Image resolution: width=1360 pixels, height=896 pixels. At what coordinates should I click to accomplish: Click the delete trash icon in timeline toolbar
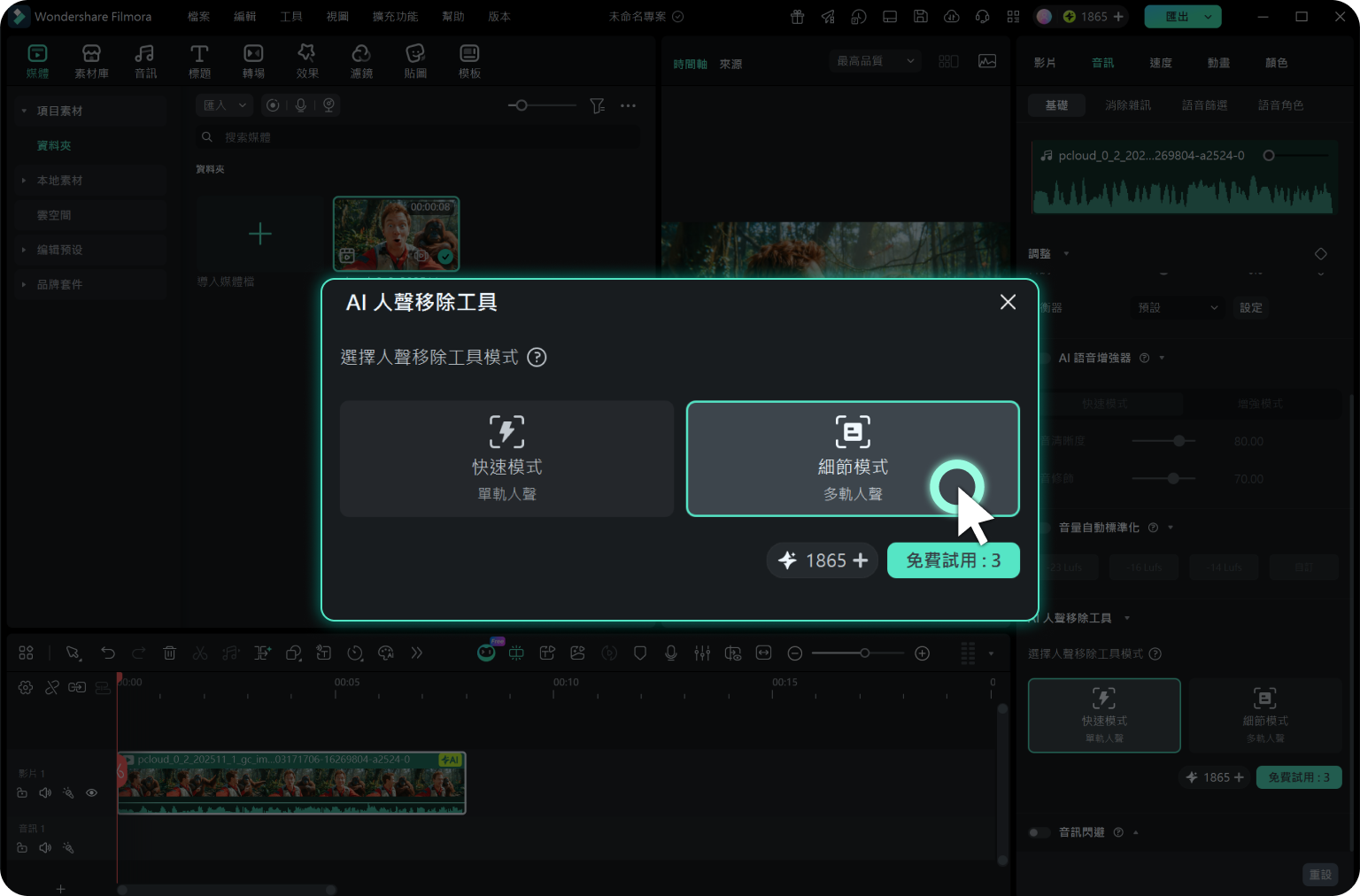click(x=169, y=653)
